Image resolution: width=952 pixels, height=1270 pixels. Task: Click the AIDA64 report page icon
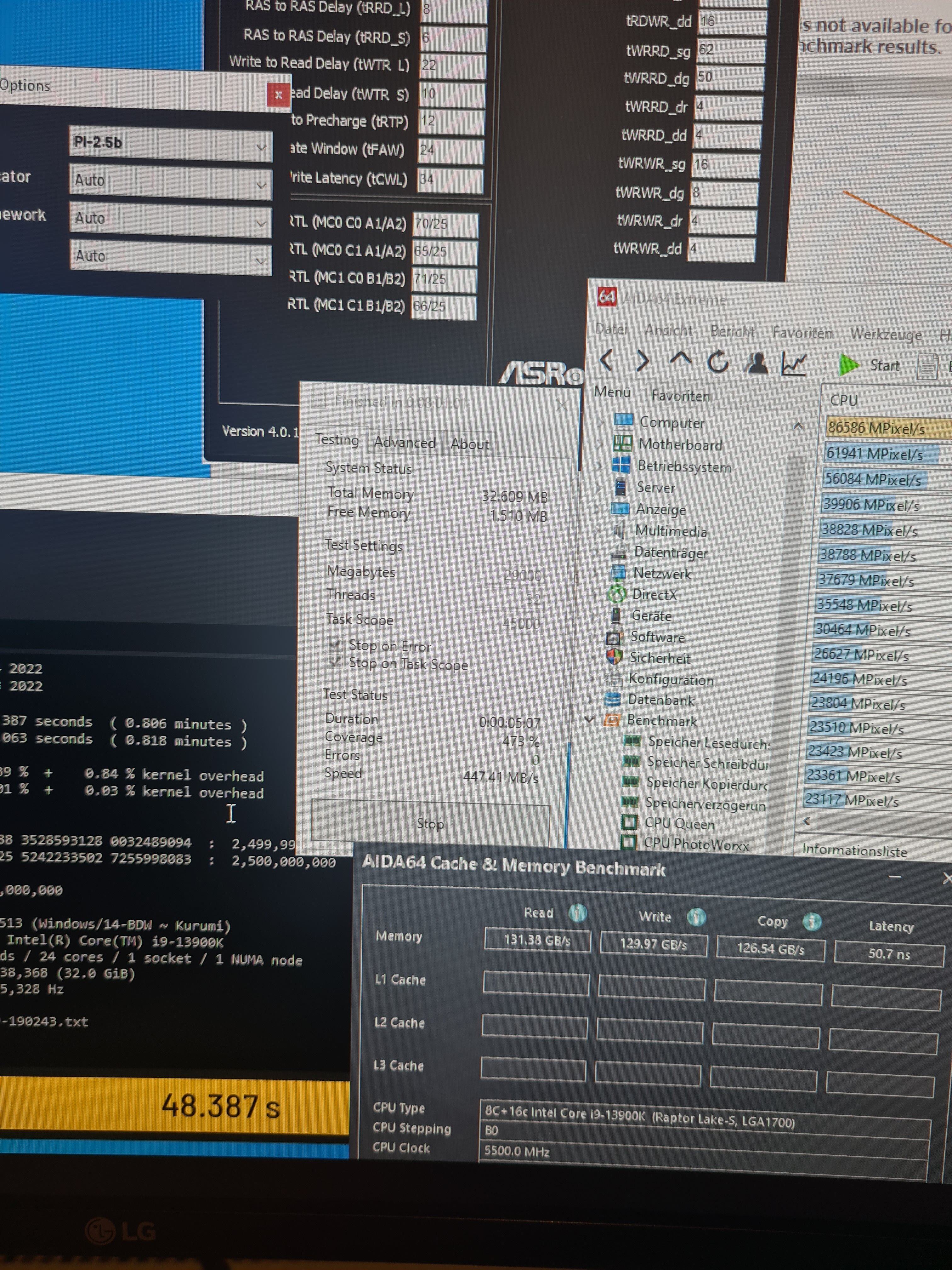(927, 367)
